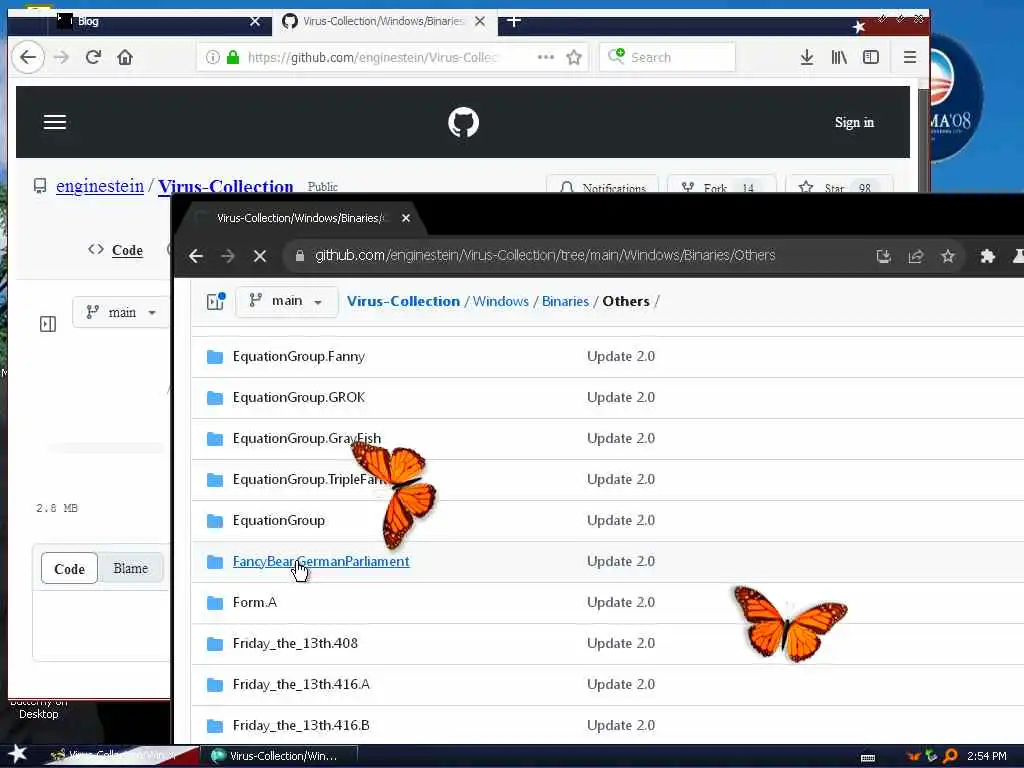Bookmark page with Chrome star icon
Screen dimensions: 1024x768
(x=948, y=256)
